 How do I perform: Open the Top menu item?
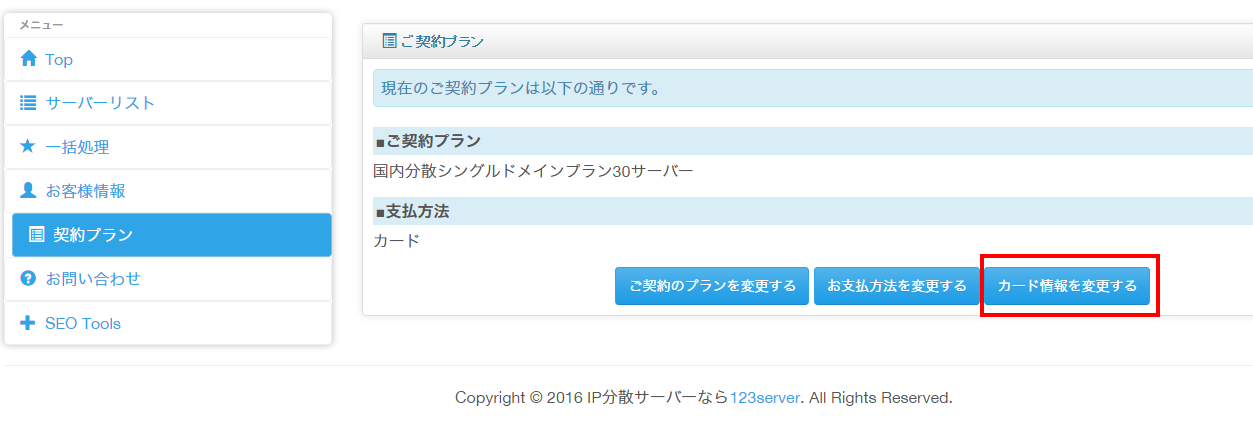tap(59, 60)
